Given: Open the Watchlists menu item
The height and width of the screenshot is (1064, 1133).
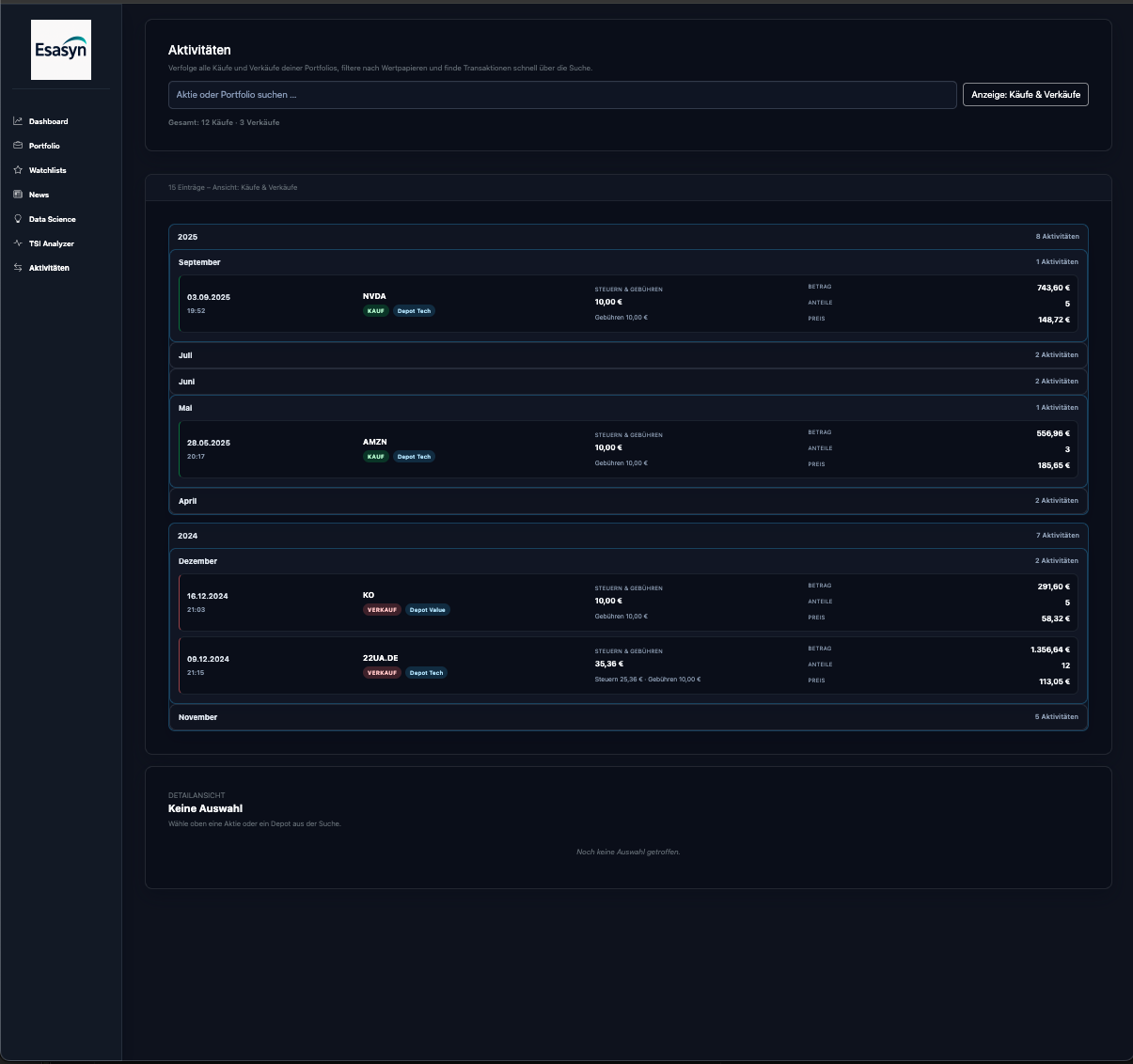Looking at the screenshot, I should pos(47,170).
